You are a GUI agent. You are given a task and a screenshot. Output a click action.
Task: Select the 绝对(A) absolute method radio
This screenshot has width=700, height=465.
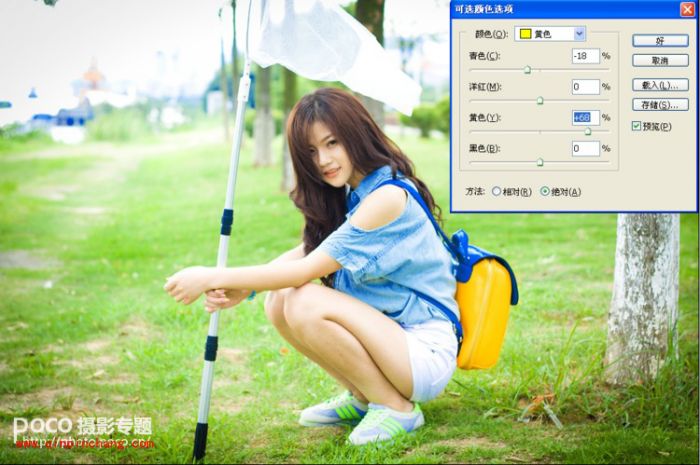(545, 191)
